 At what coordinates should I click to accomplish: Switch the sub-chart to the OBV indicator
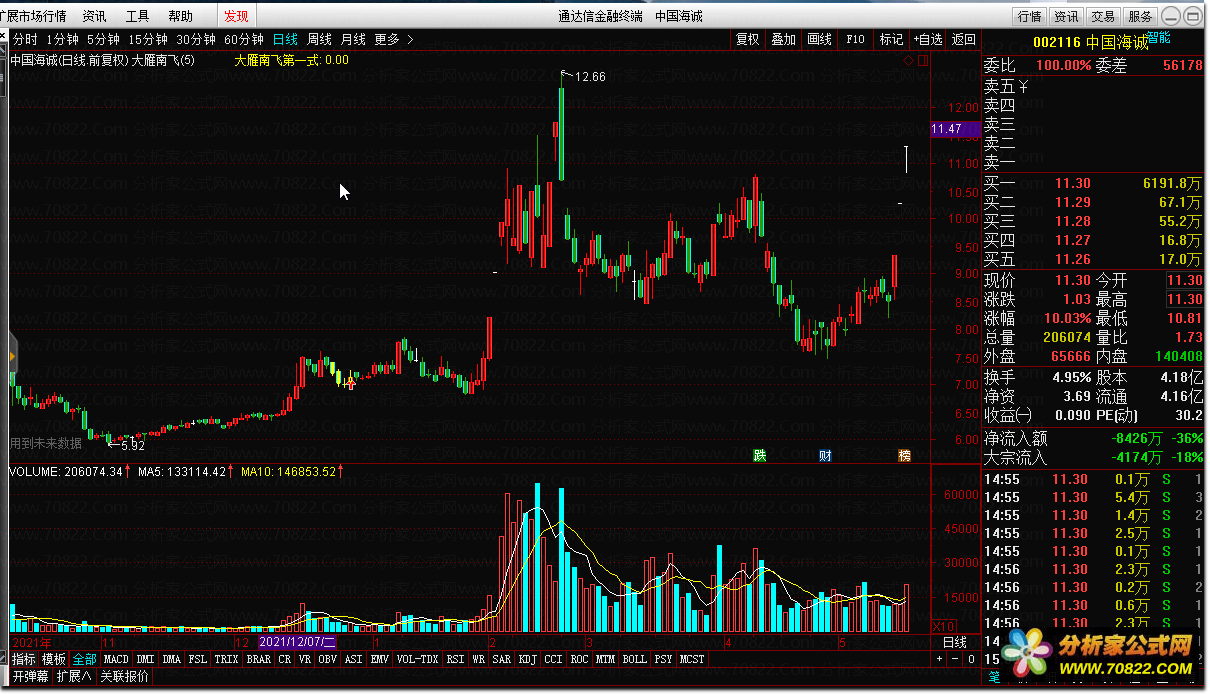pyautogui.click(x=328, y=659)
